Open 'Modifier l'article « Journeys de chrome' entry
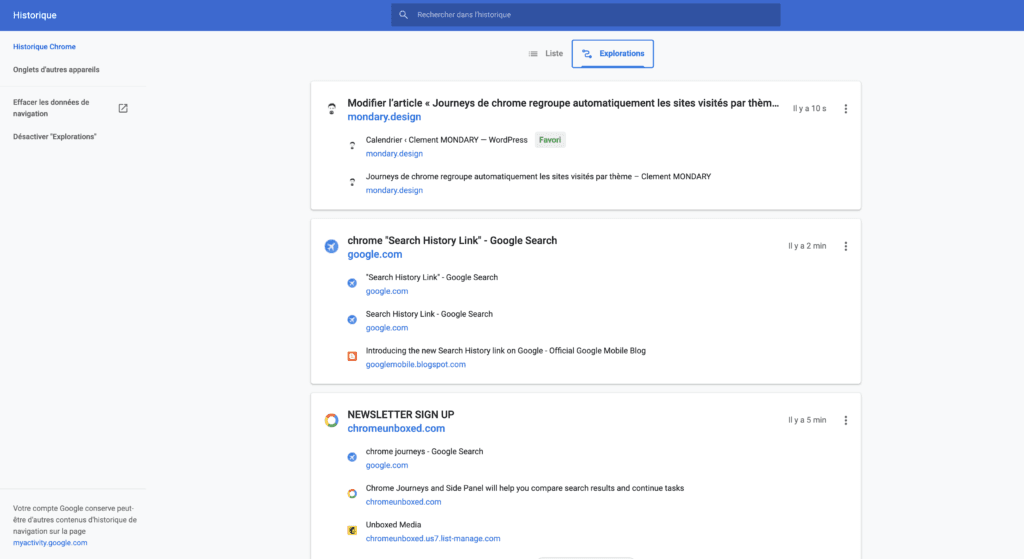 point(563,103)
